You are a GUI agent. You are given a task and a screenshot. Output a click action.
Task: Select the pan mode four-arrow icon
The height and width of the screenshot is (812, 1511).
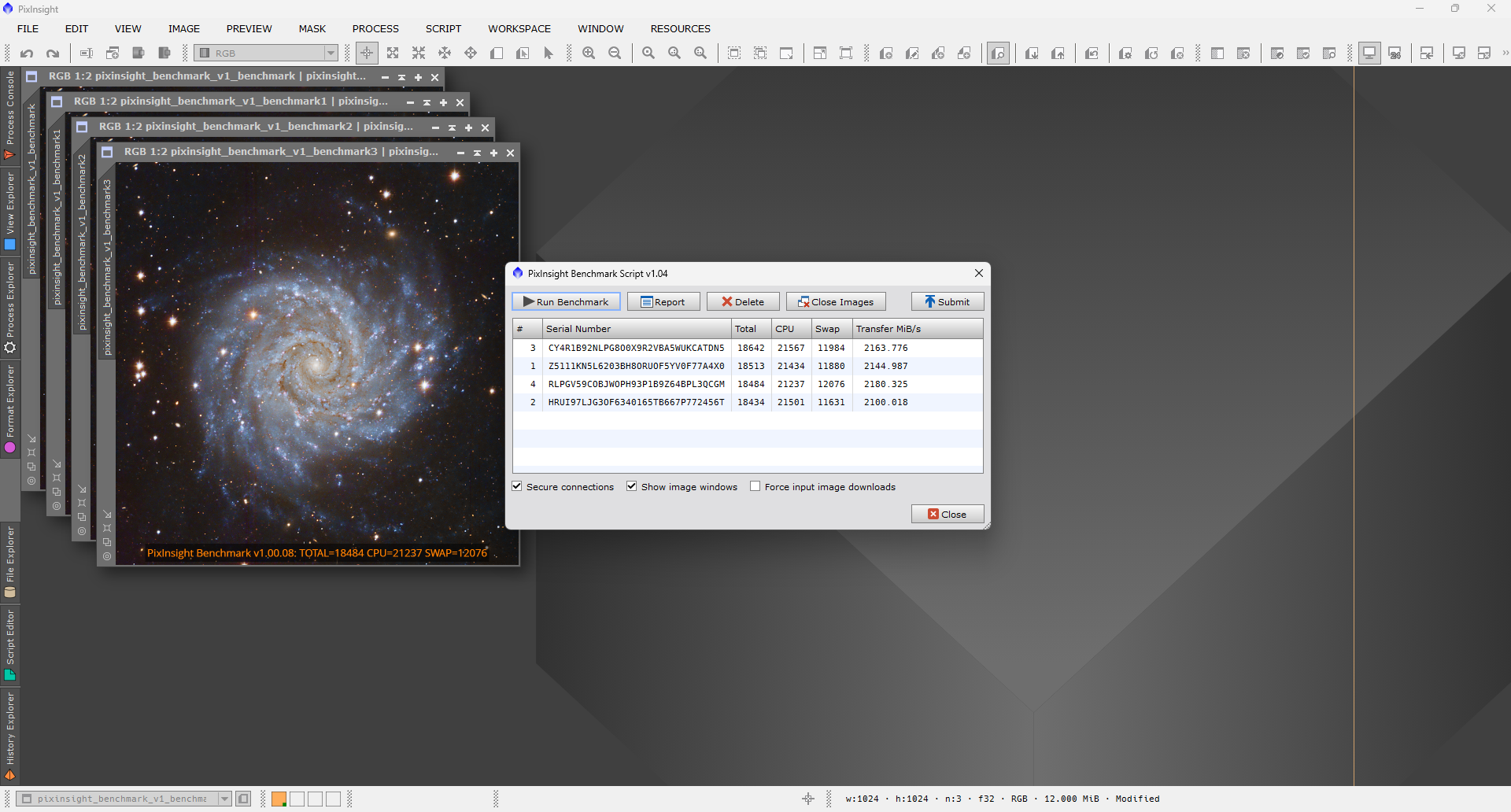click(x=471, y=54)
